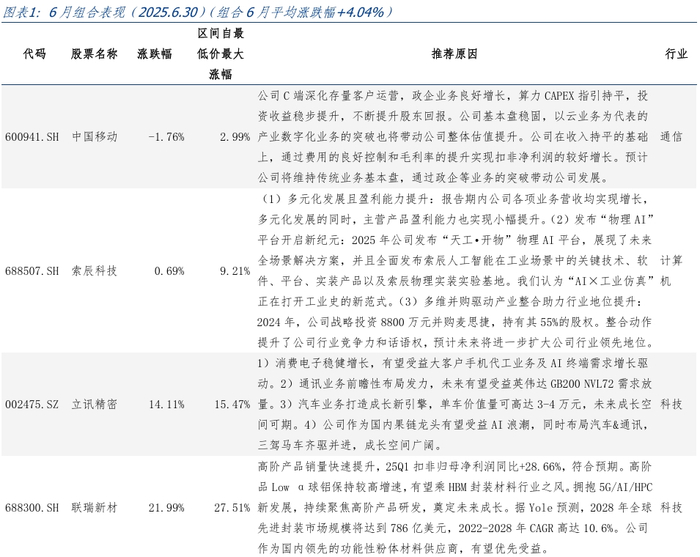Click the 15.47% max gain value

point(232,404)
